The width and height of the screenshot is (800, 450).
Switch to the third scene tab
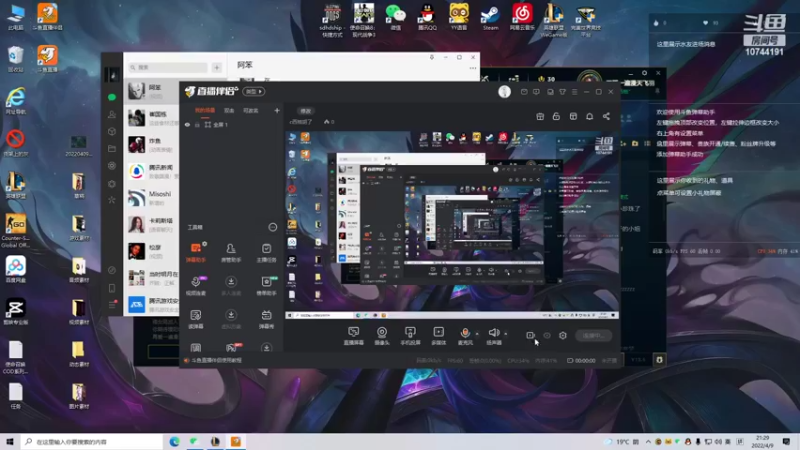[251, 110]
